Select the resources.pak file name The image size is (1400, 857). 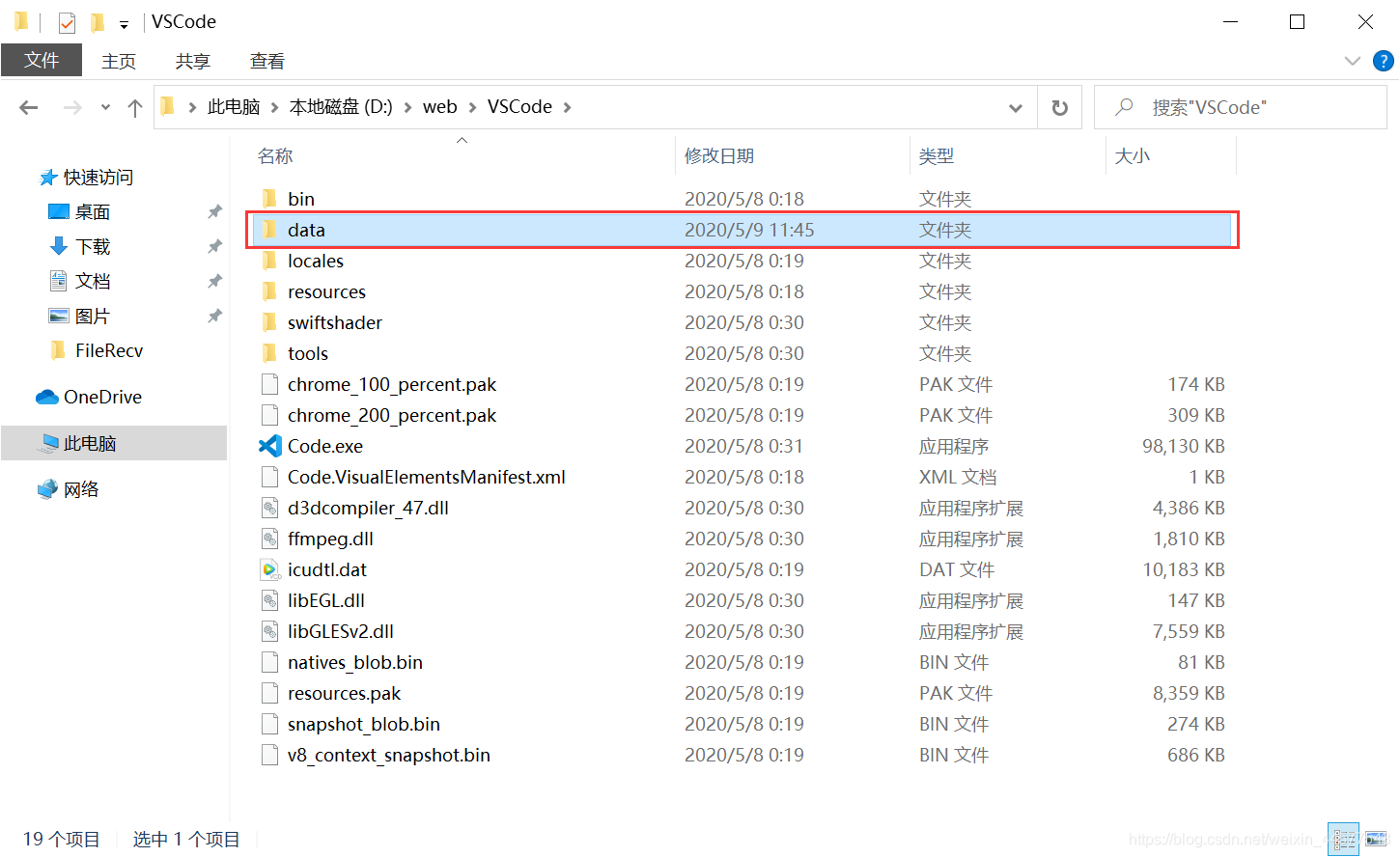pyautogui.click(x=344, y=693)
